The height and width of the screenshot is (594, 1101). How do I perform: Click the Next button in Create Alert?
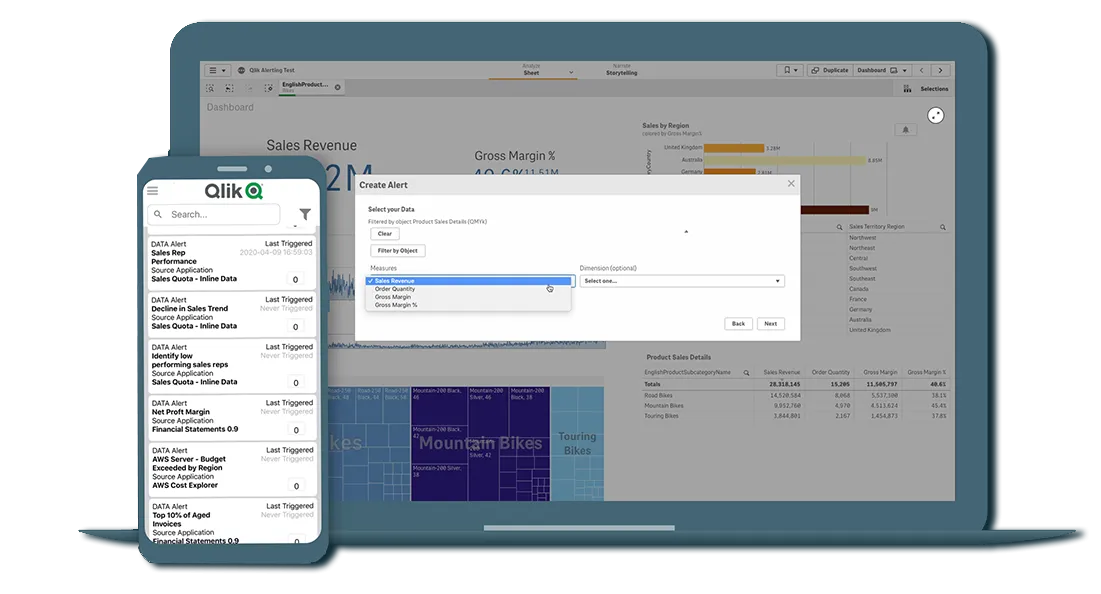tap(770, 324)
